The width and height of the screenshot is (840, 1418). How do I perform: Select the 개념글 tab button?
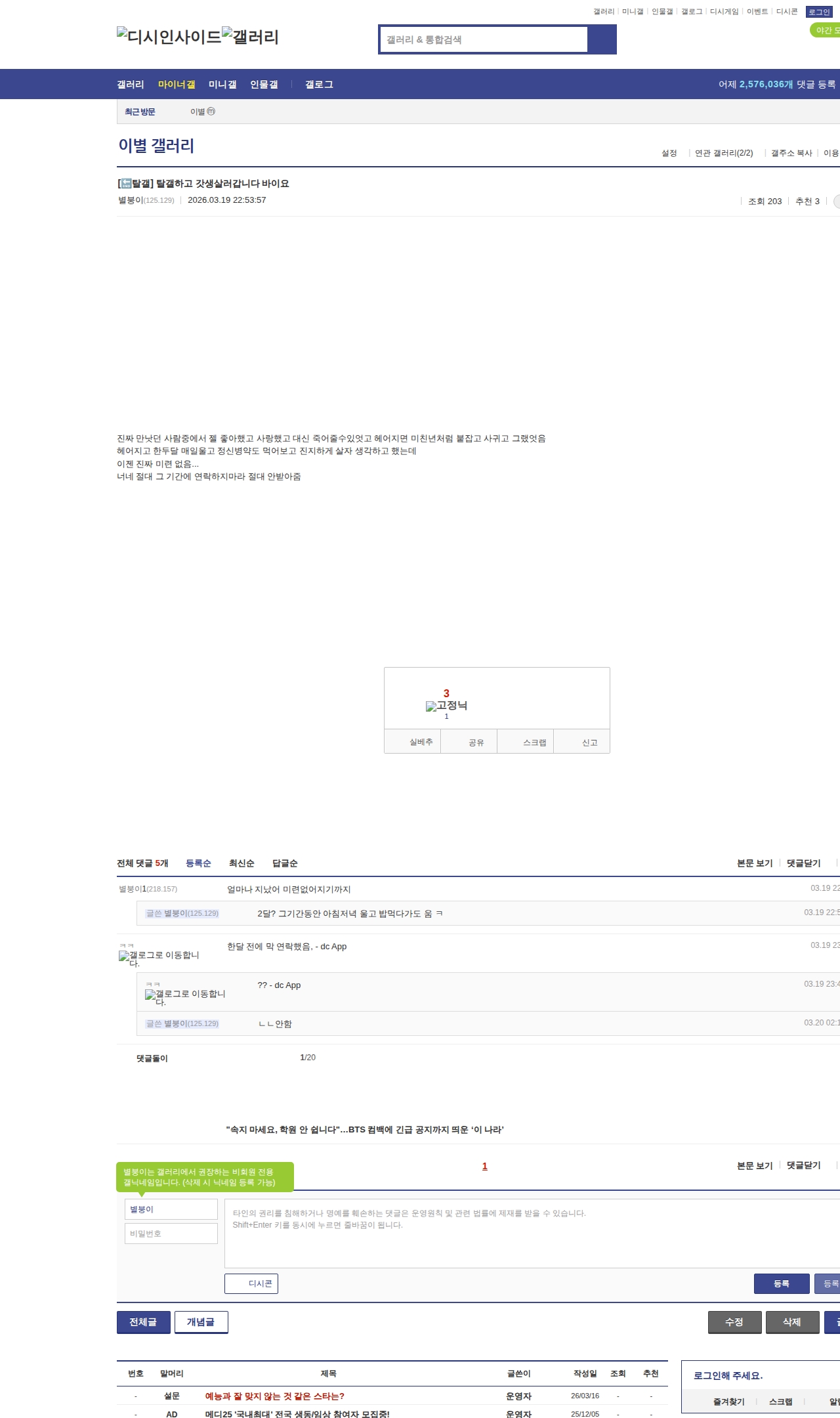[x=201, y=1322]
